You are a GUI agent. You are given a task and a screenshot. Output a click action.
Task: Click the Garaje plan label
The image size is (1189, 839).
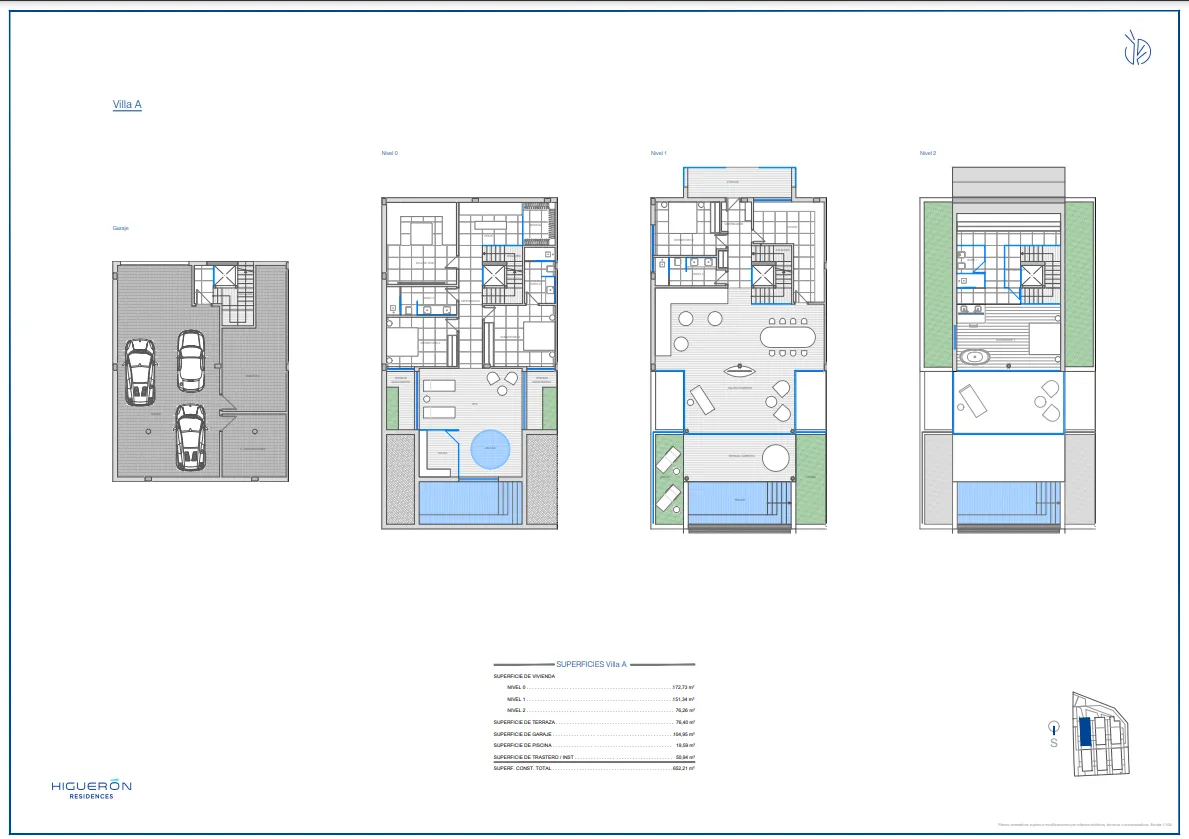(x=120, y=228)
